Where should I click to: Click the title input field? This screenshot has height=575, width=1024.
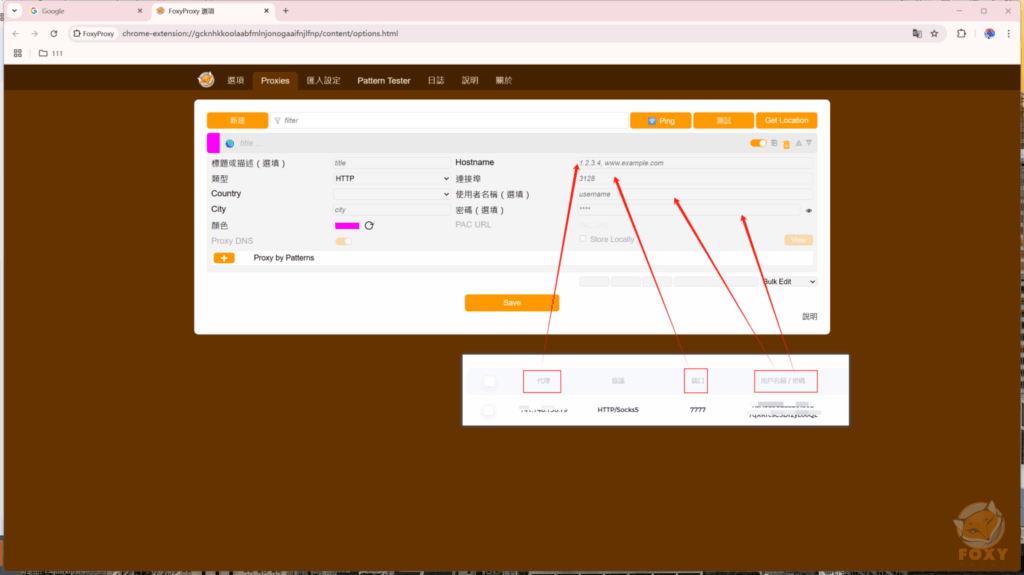[x=391, y=163]
